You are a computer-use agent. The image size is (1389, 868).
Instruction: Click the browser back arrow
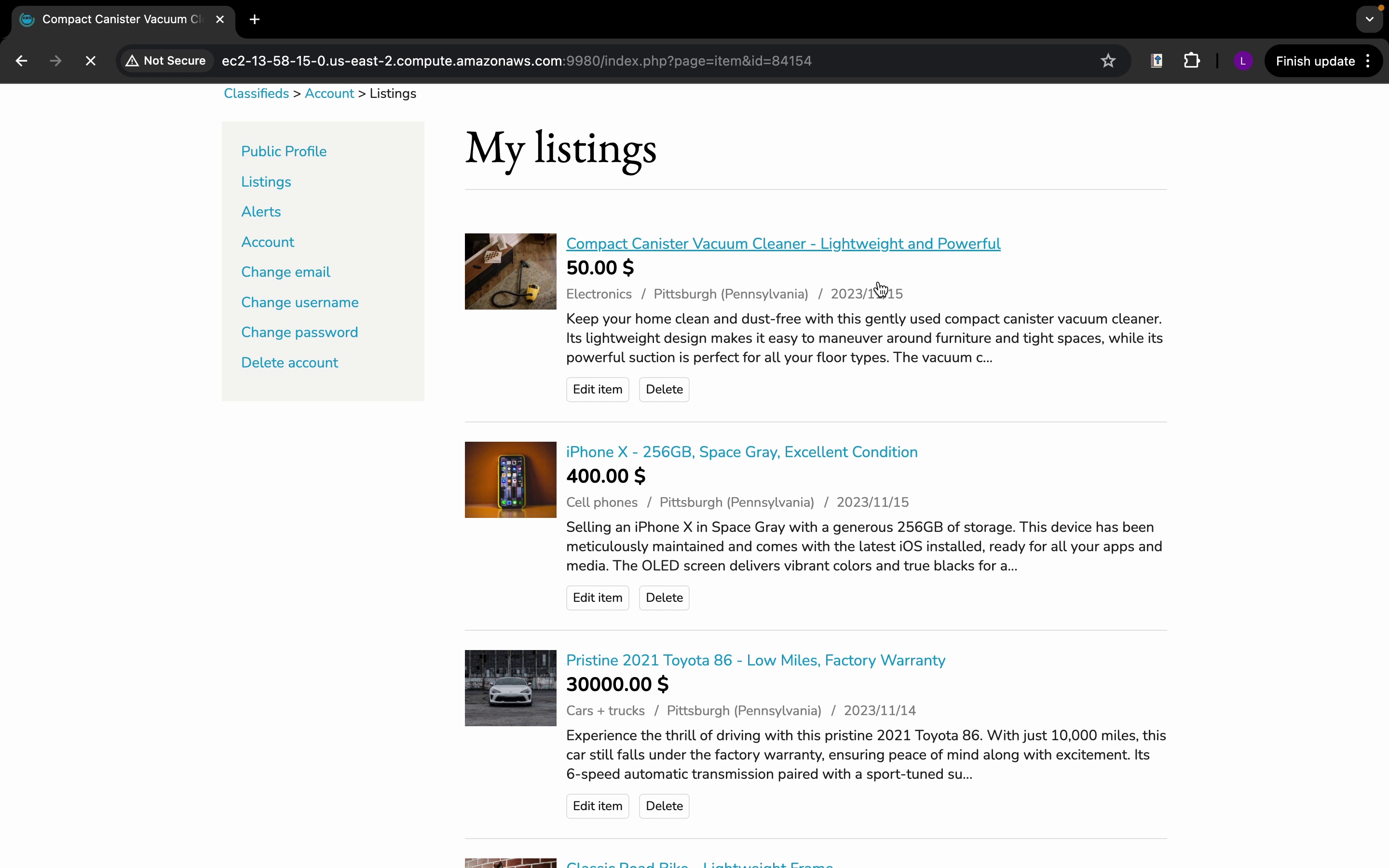21,61
